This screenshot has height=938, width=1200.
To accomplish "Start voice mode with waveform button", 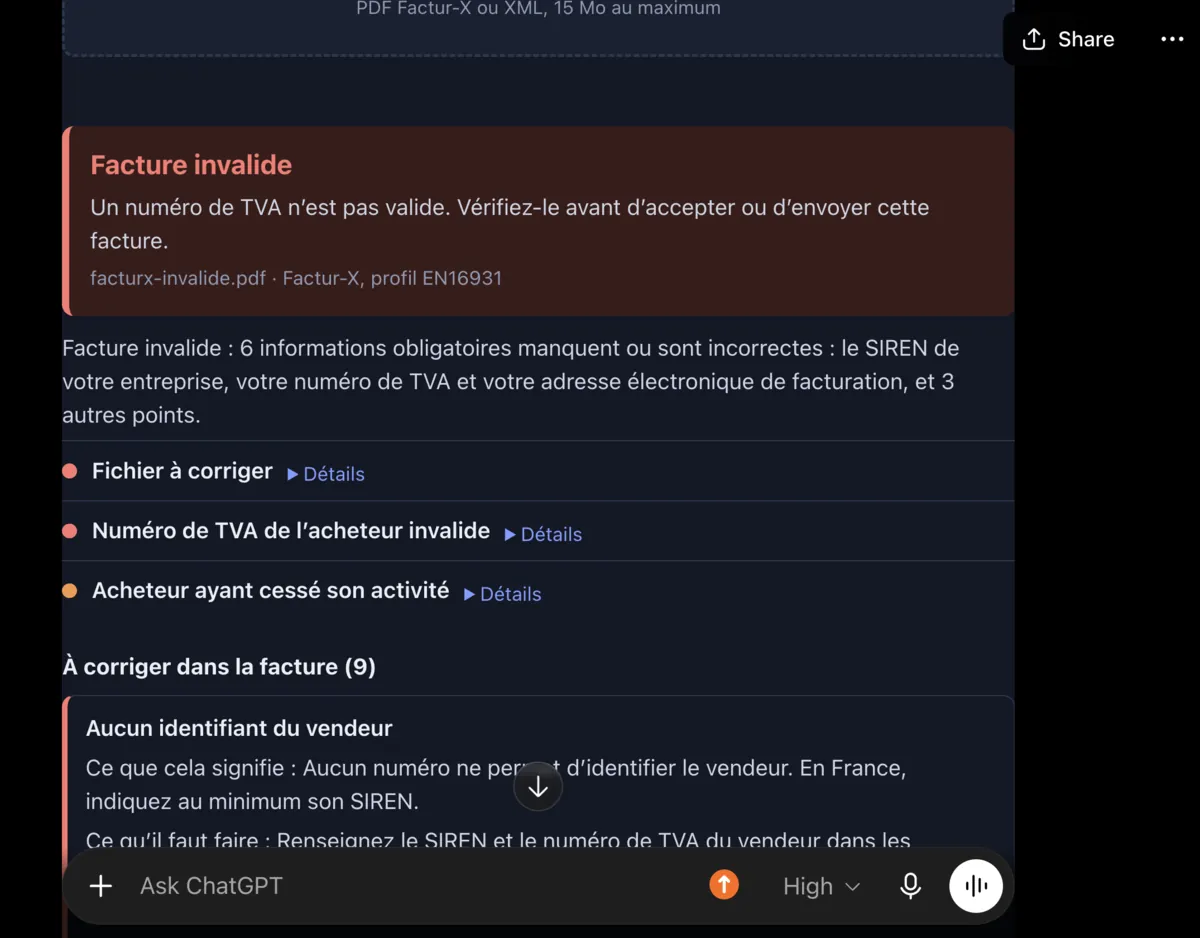I will (976, 886).
